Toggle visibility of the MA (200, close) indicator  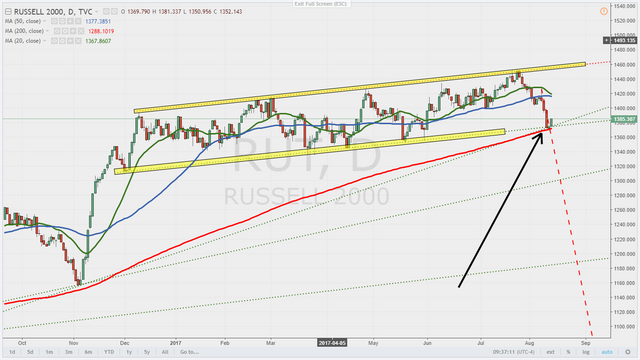[x=58, y=31]
